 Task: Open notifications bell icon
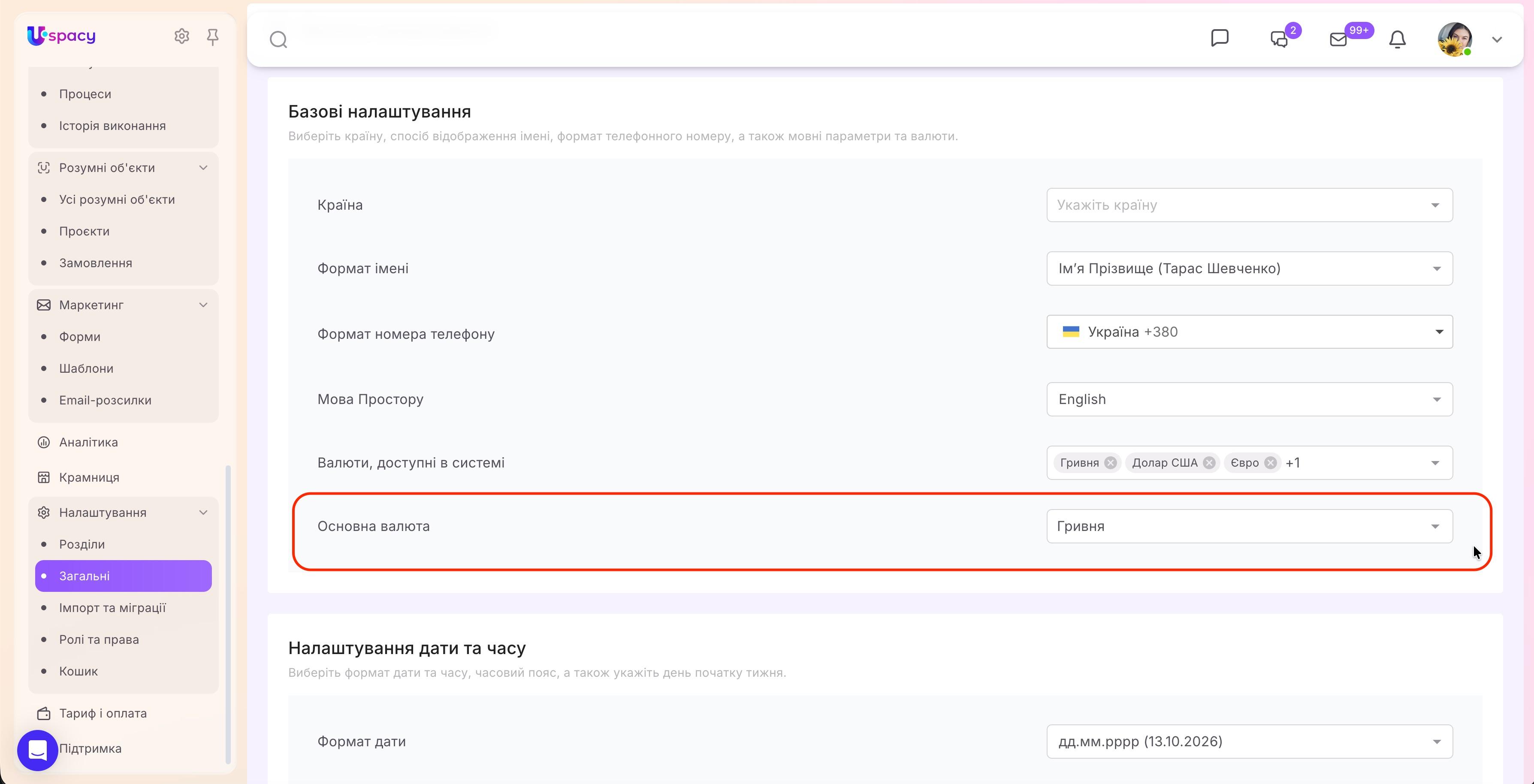coord(1397,39)
